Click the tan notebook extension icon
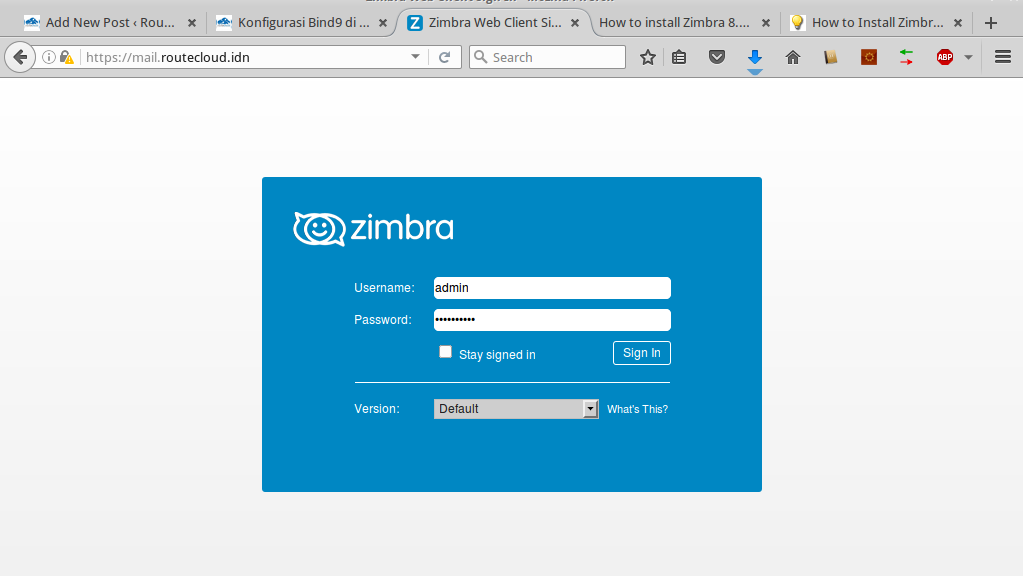The width and height of the screenshot is (1023, 576). [831, 57]
